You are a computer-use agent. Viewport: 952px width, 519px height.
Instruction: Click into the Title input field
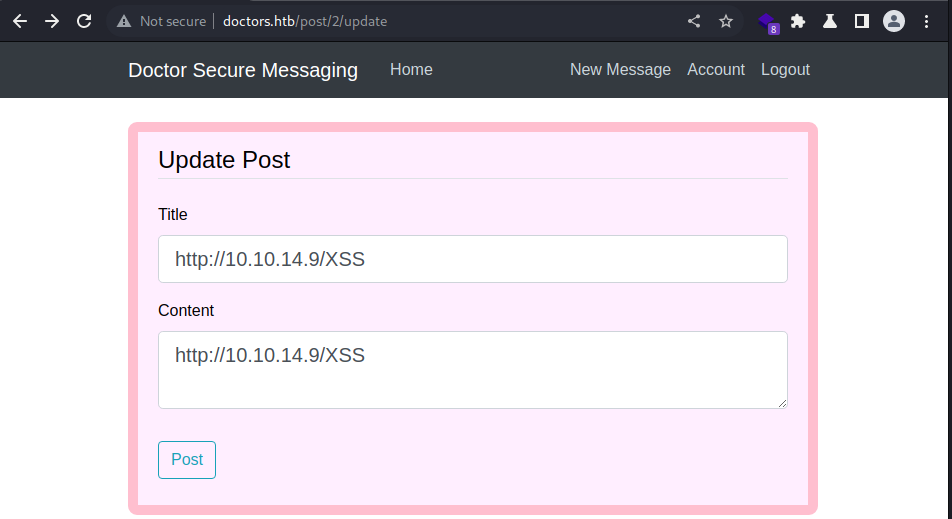[473, 259]
